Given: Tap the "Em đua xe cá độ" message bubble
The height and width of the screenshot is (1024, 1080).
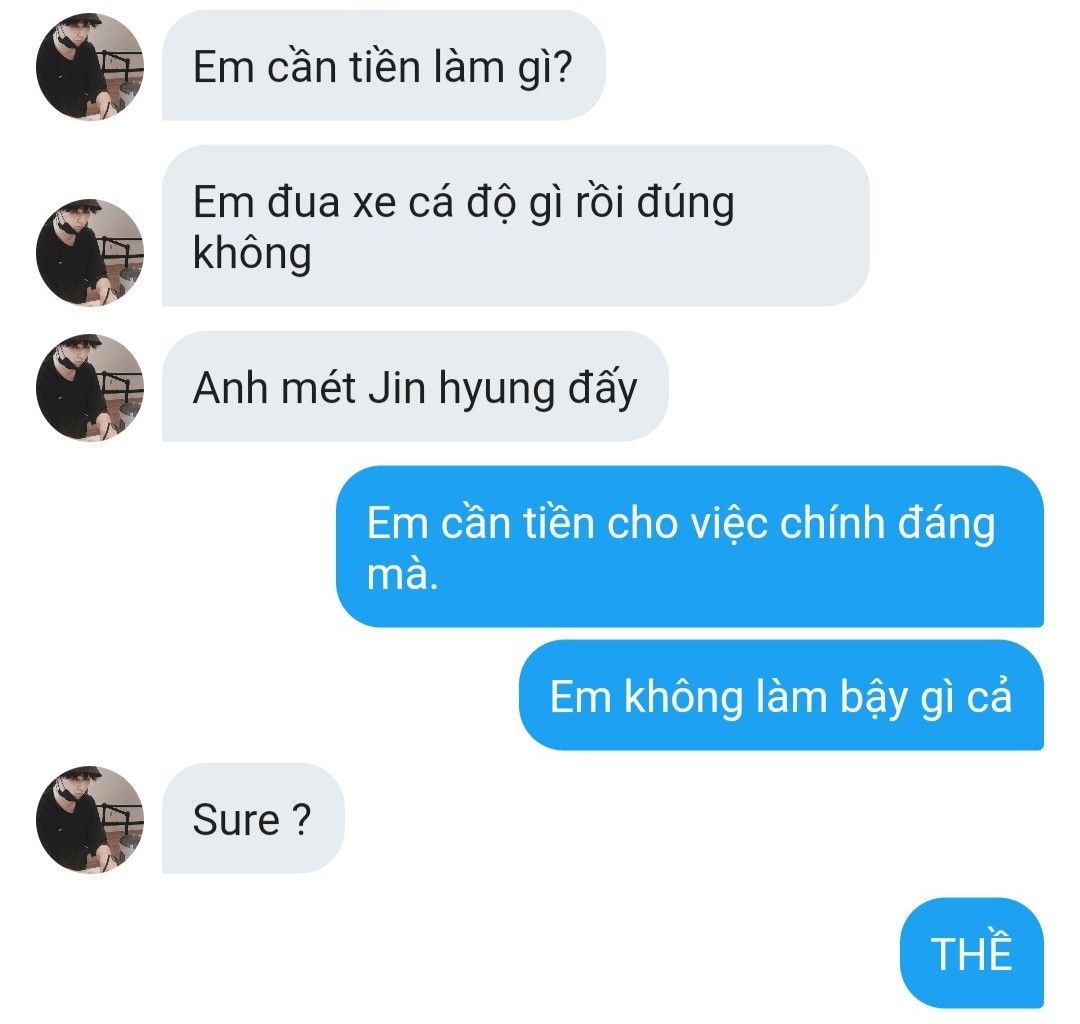Looking at the screenshot, I should click(x=515, y=226).
